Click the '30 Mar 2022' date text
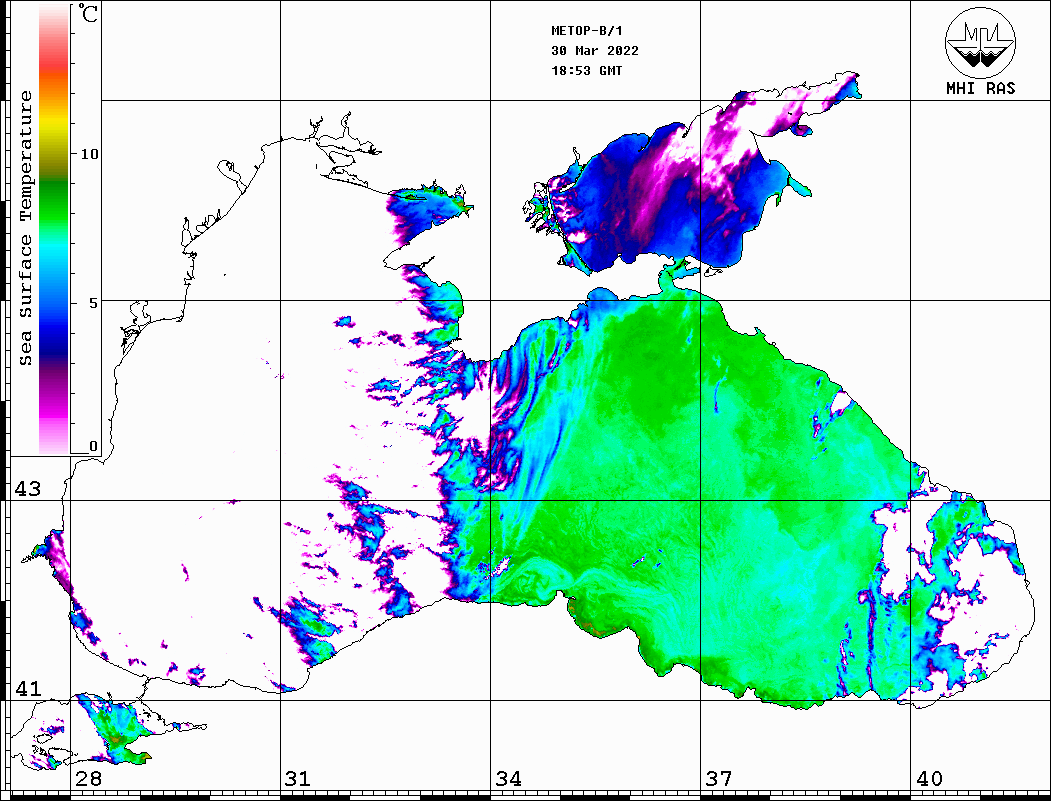This screenshot has height=801, width=1051. (x=595, y=51)
